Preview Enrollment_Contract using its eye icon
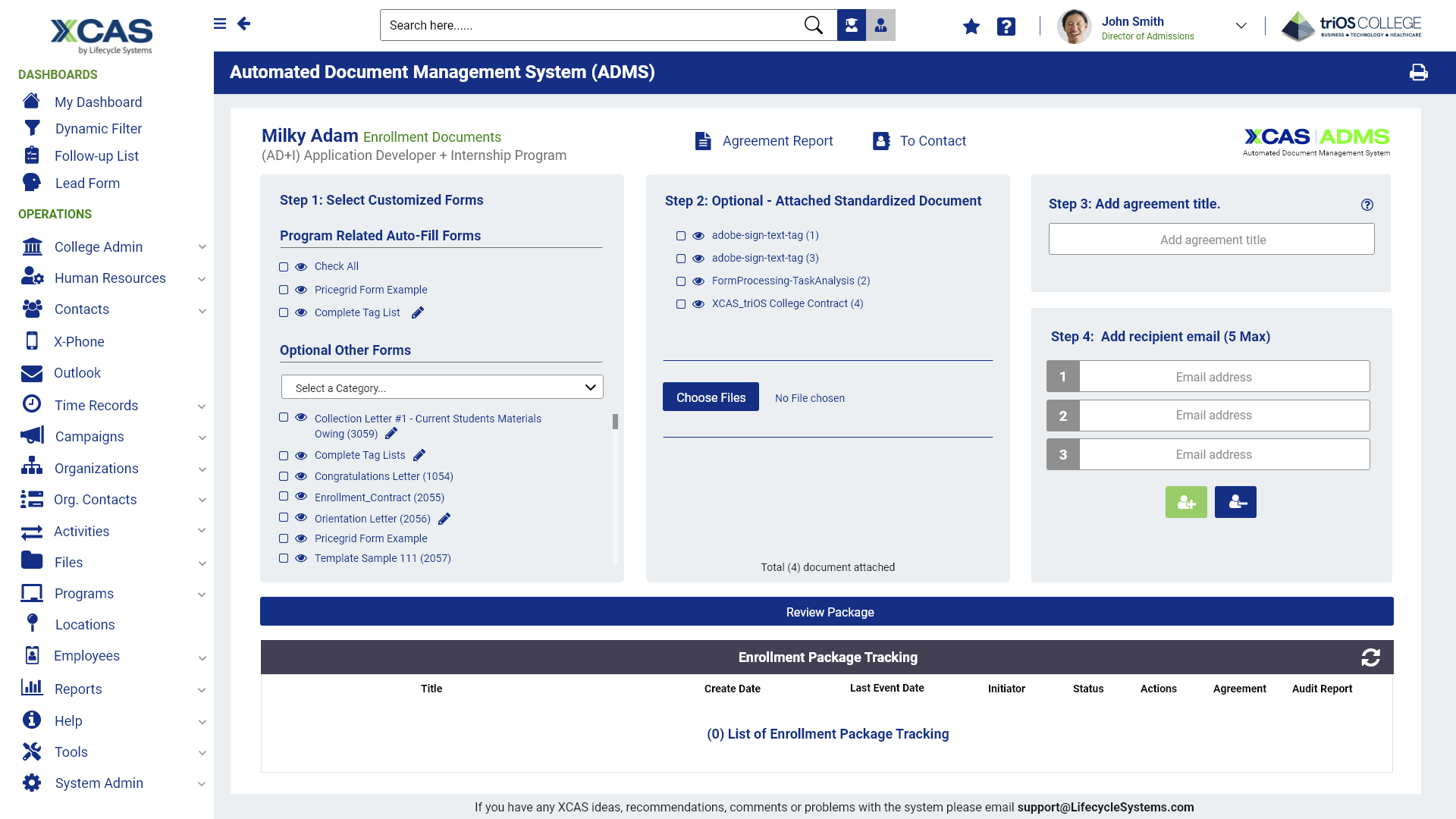Viewport: 1456px width, 819px height. coord(301,497)
